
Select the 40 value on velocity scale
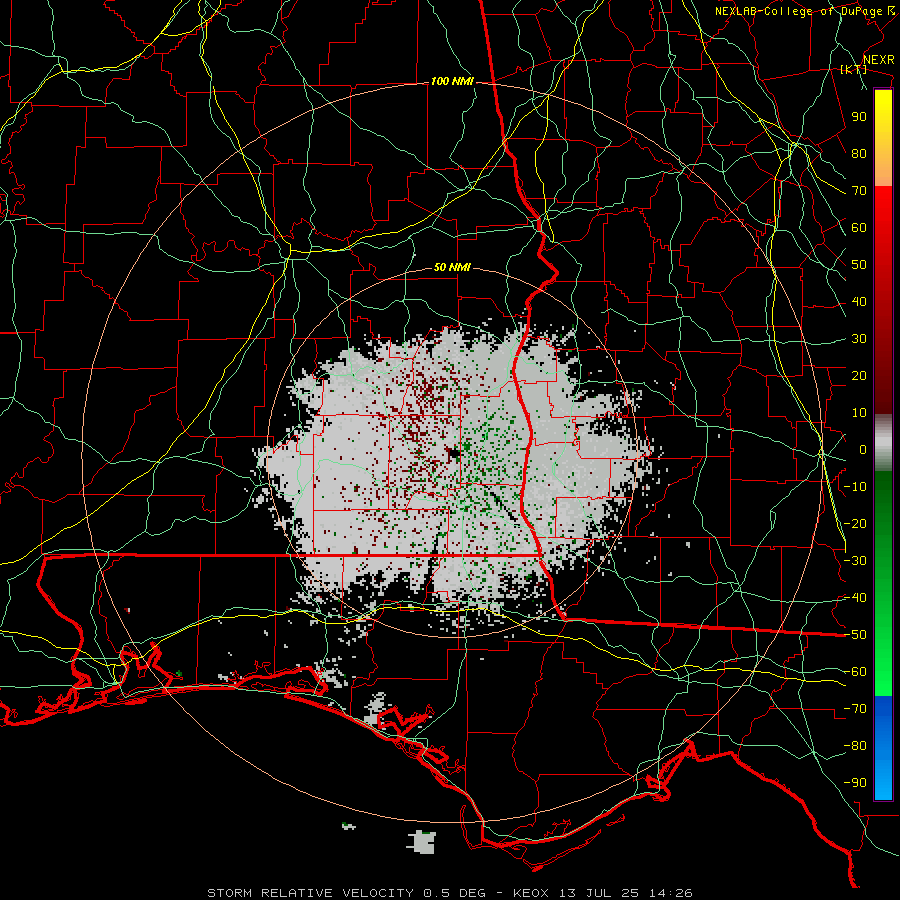point(859,302)
